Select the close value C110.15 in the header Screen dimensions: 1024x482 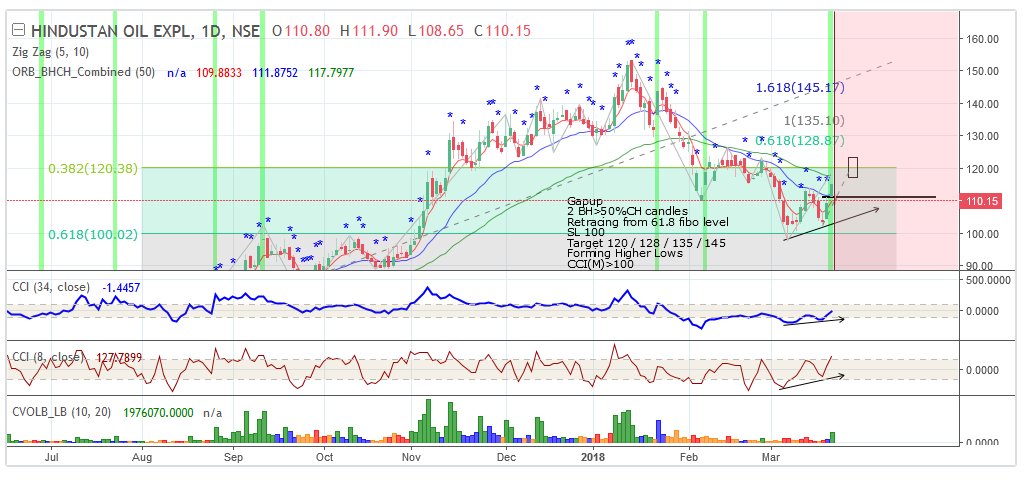502,30
